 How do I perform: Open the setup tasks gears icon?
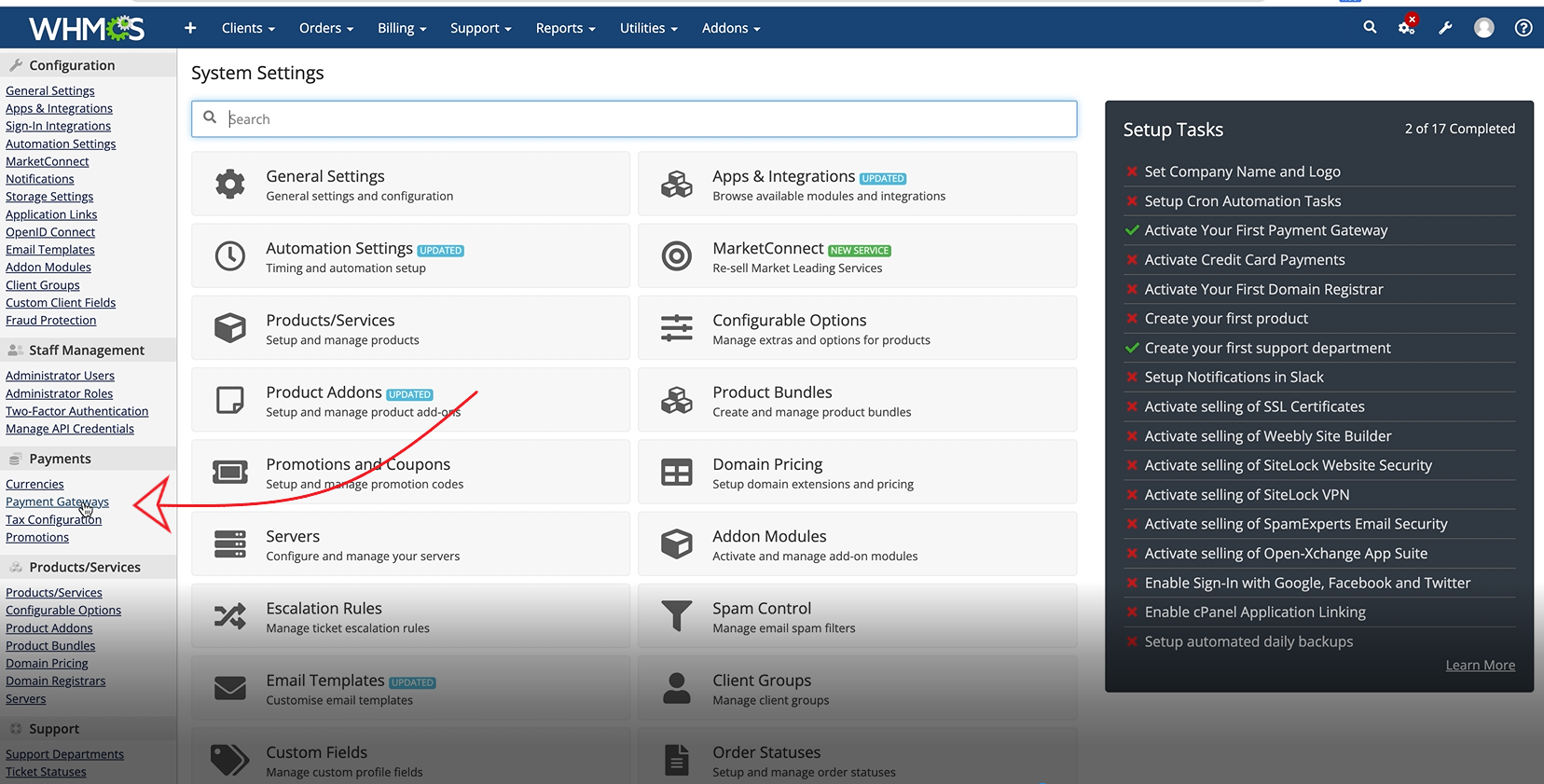coord(1407,26)
